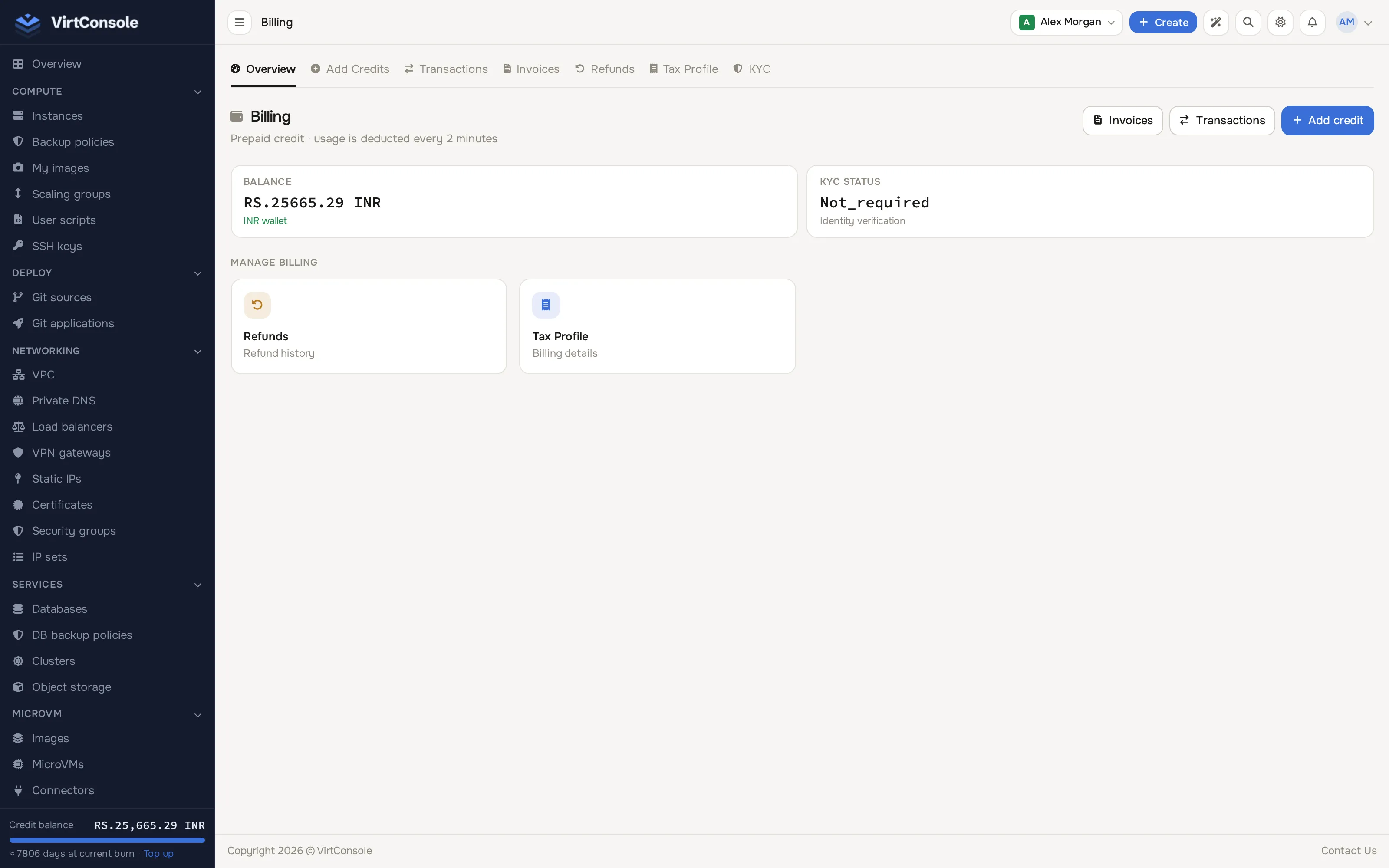Switch to the Add Credits tab

[350, 69]
